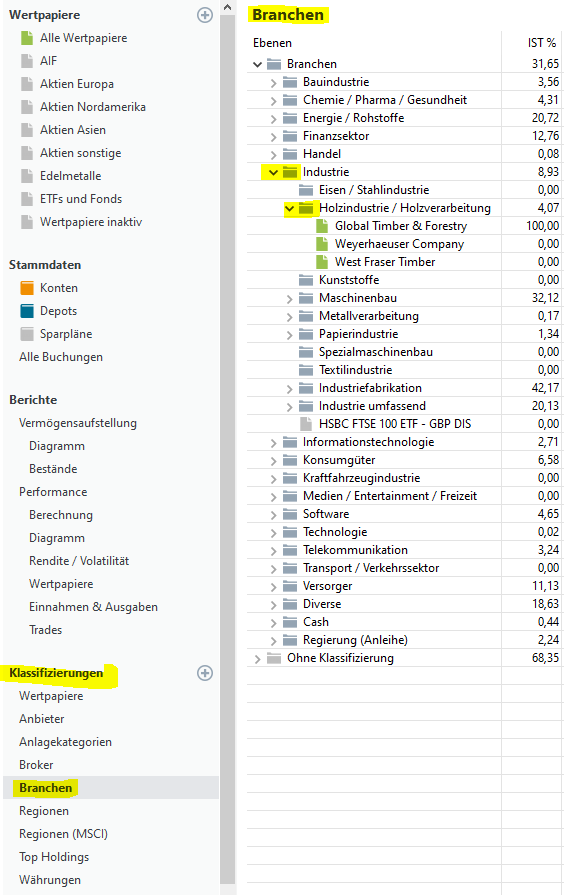Collapse the Holzindustrie / Holzverarbeitung node

tap(289, 208)
